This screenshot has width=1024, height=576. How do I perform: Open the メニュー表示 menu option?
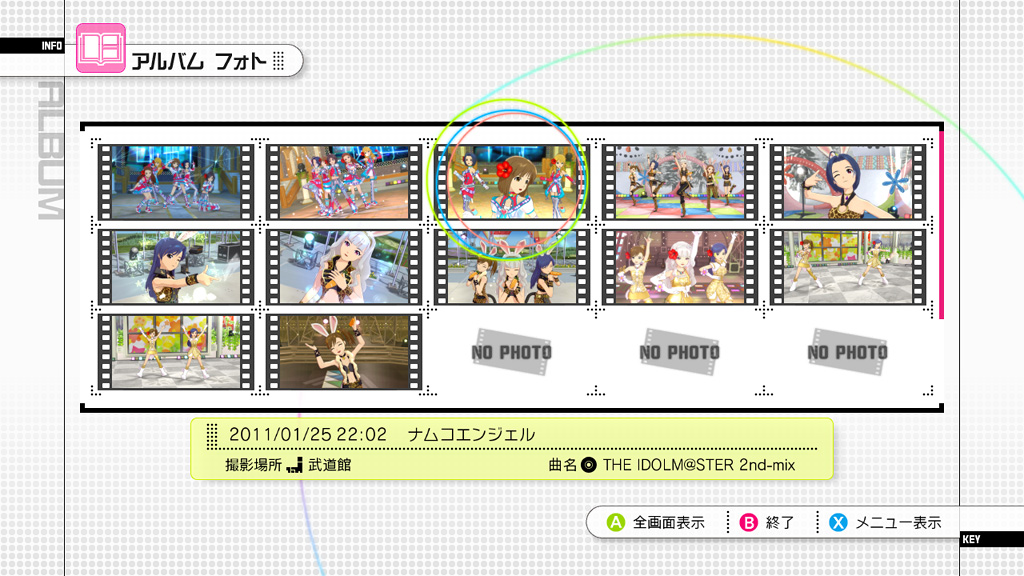[x=899, y=522]
